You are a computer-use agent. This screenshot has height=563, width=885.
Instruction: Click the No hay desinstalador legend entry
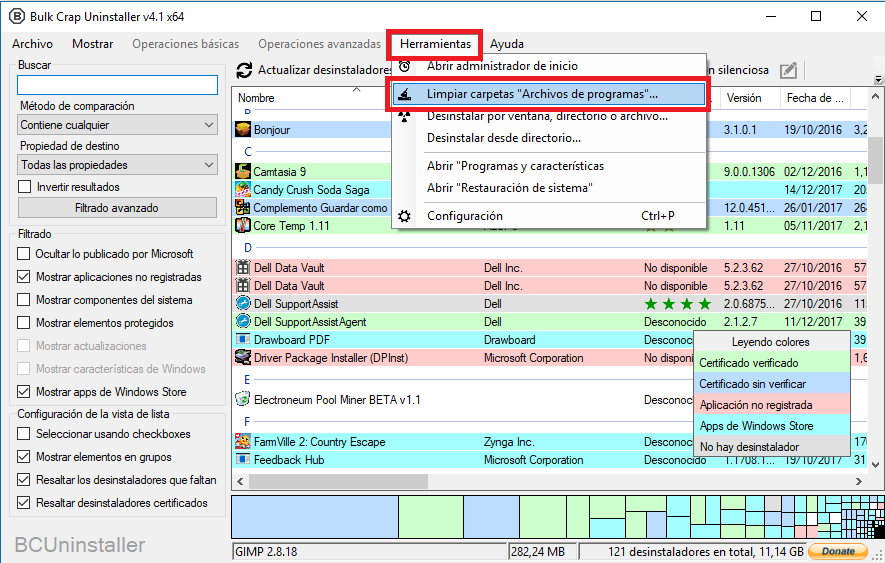(x=772, y=446)
